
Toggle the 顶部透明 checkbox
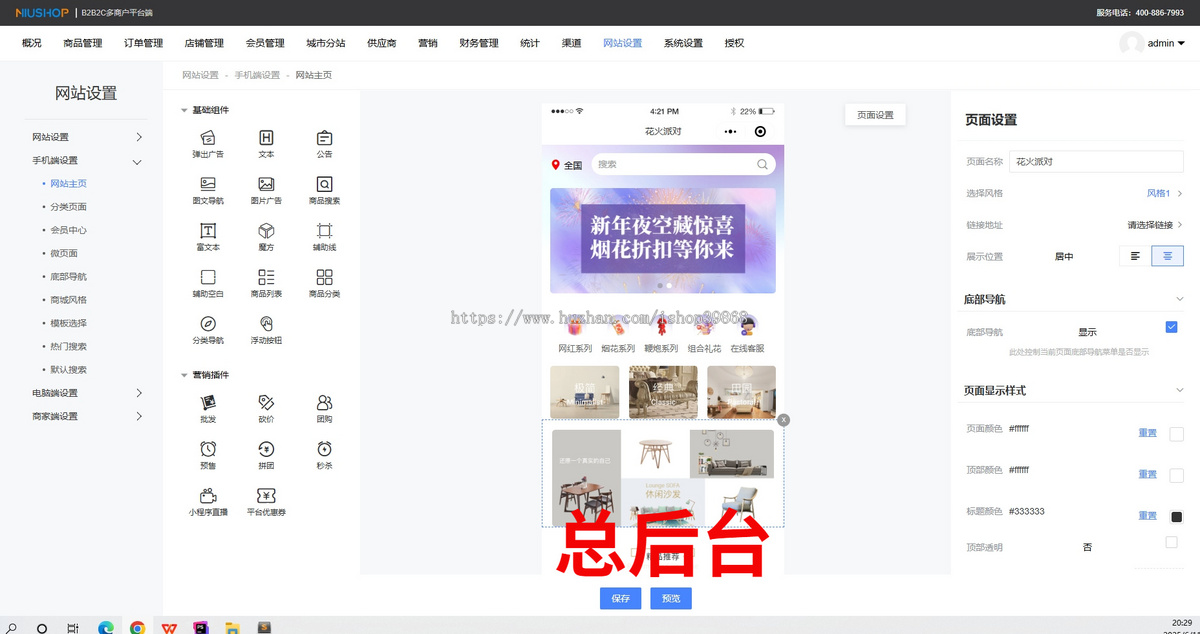pyautogui.click(x=1172, y=542)
